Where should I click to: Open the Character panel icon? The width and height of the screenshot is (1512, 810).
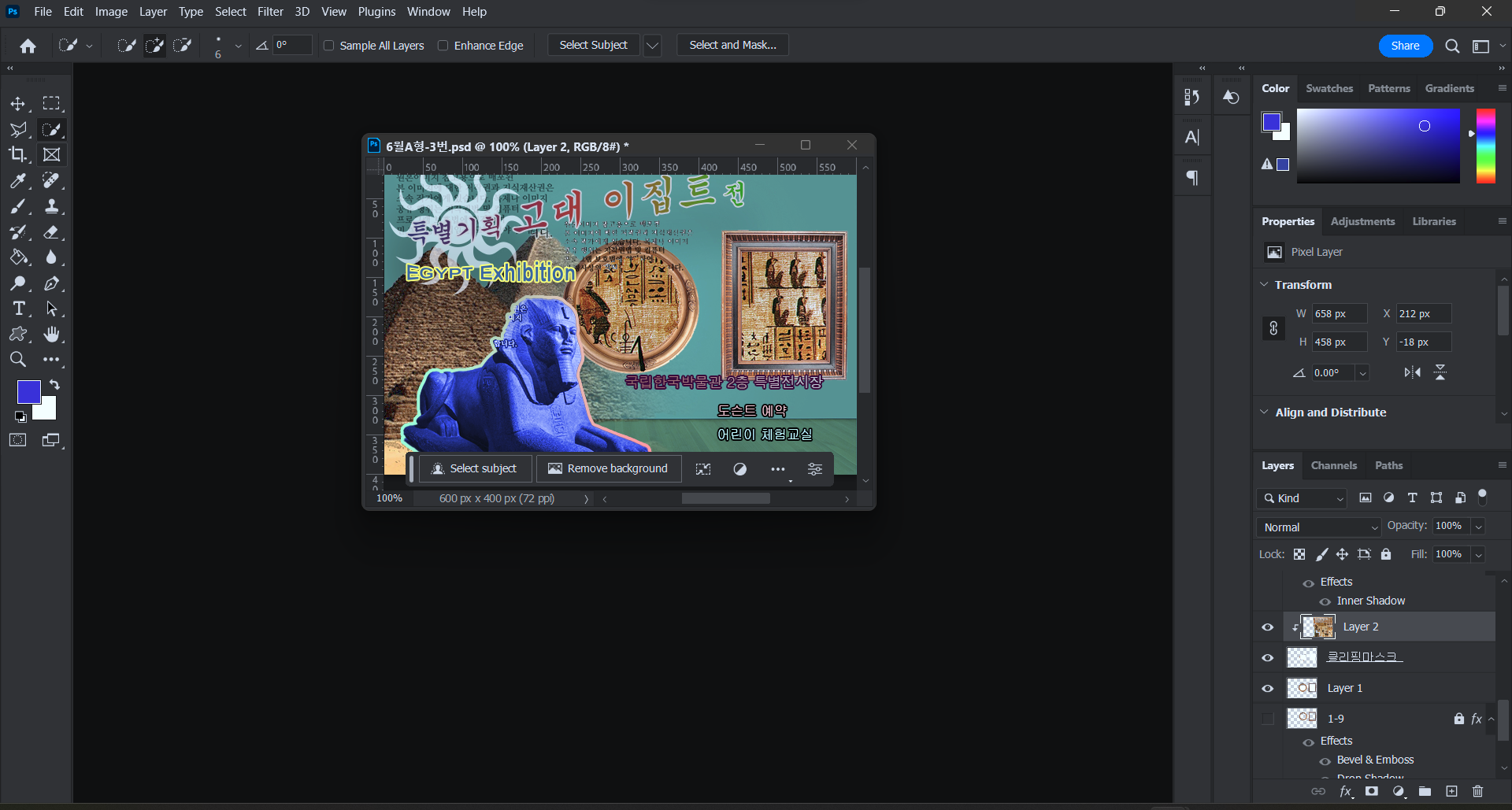pos(1192,137)
